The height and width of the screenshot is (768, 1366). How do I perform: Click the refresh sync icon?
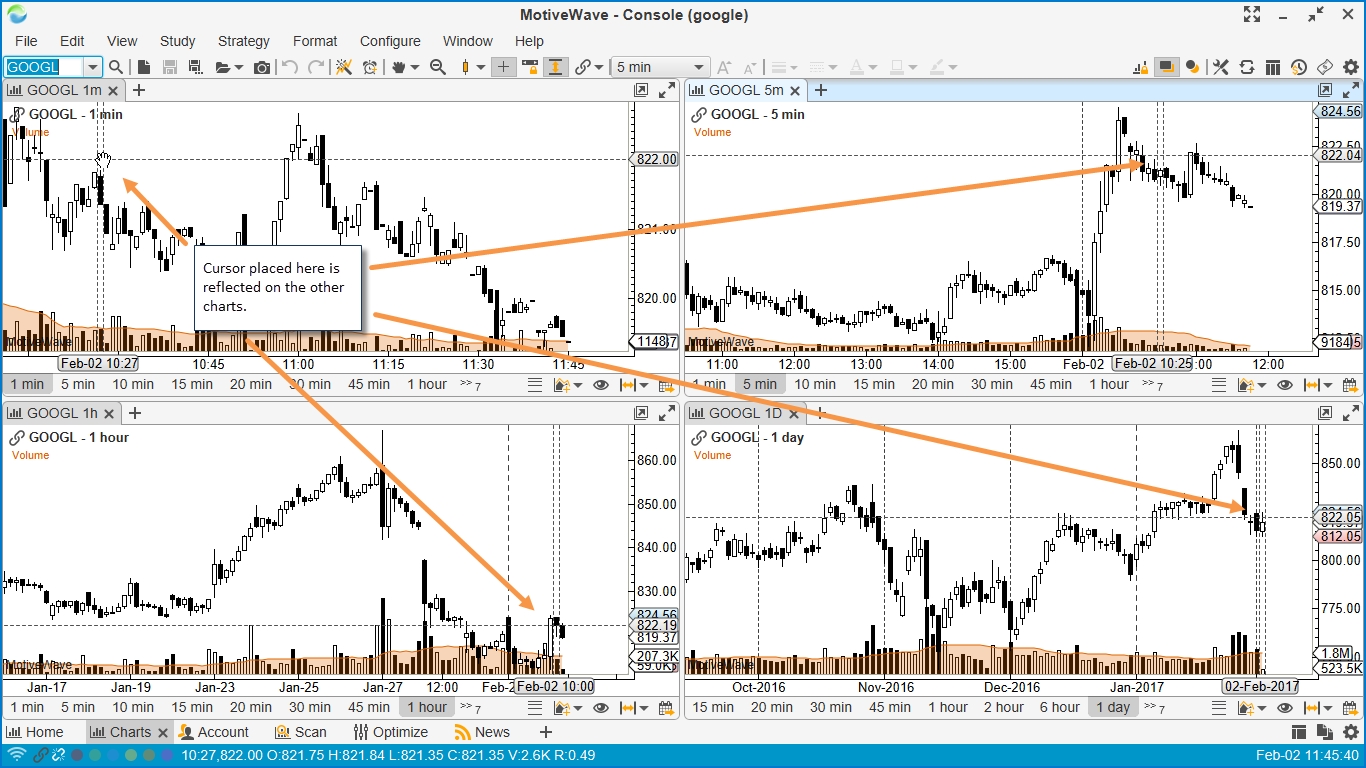click(x=1246, y=67)
